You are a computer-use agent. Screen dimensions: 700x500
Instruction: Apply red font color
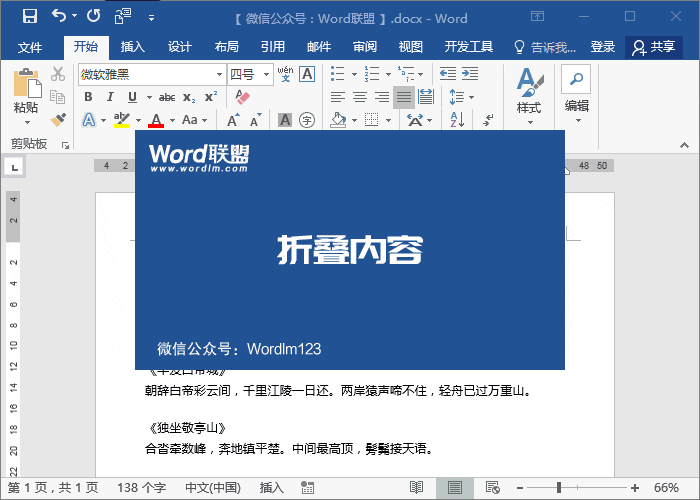click(156, 120)
